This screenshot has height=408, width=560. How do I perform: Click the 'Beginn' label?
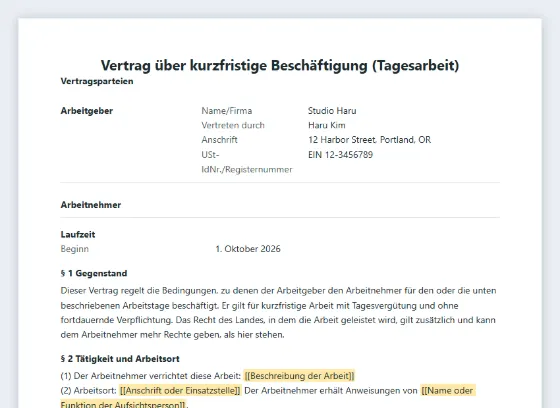pos(75,249)
